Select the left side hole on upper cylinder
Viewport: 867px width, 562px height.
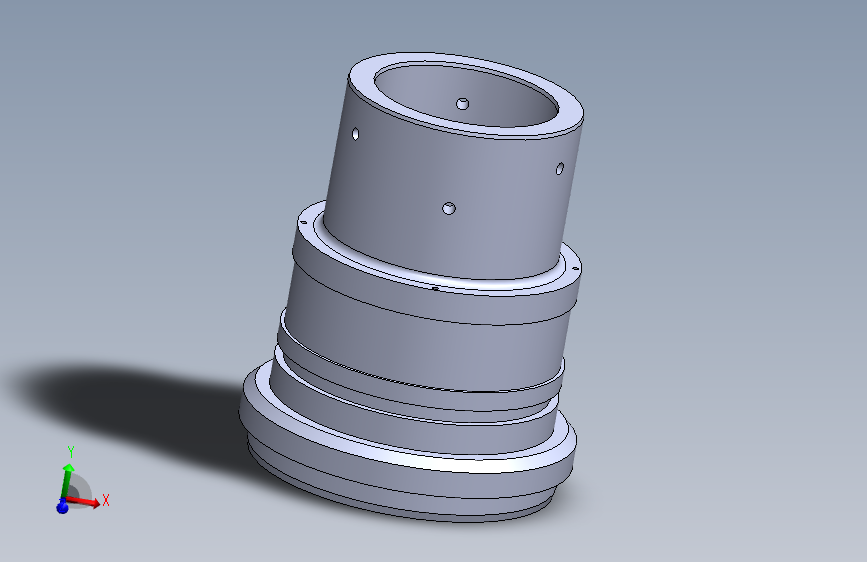356,134
